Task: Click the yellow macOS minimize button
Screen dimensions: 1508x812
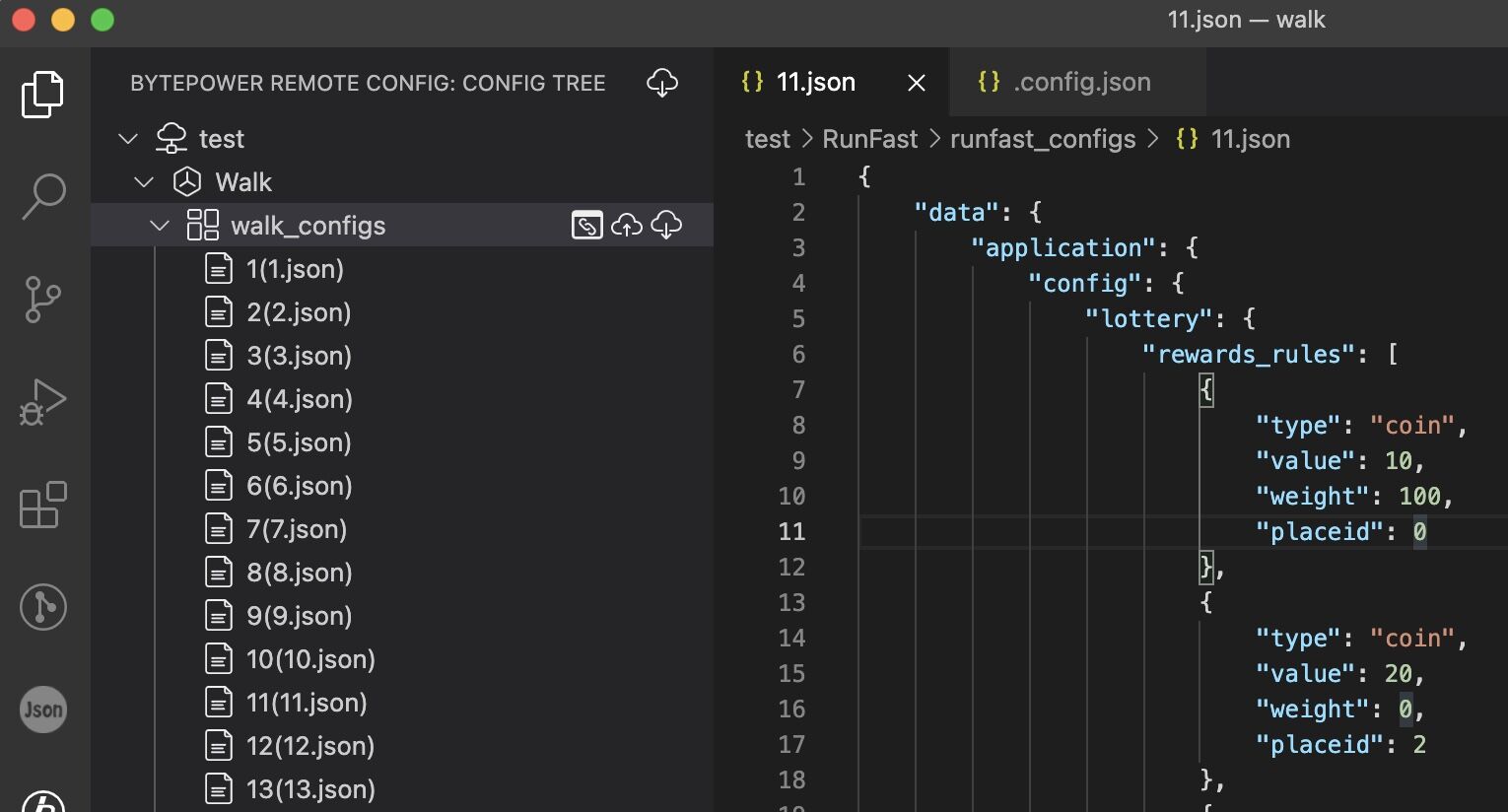Action: click(63, 20)
